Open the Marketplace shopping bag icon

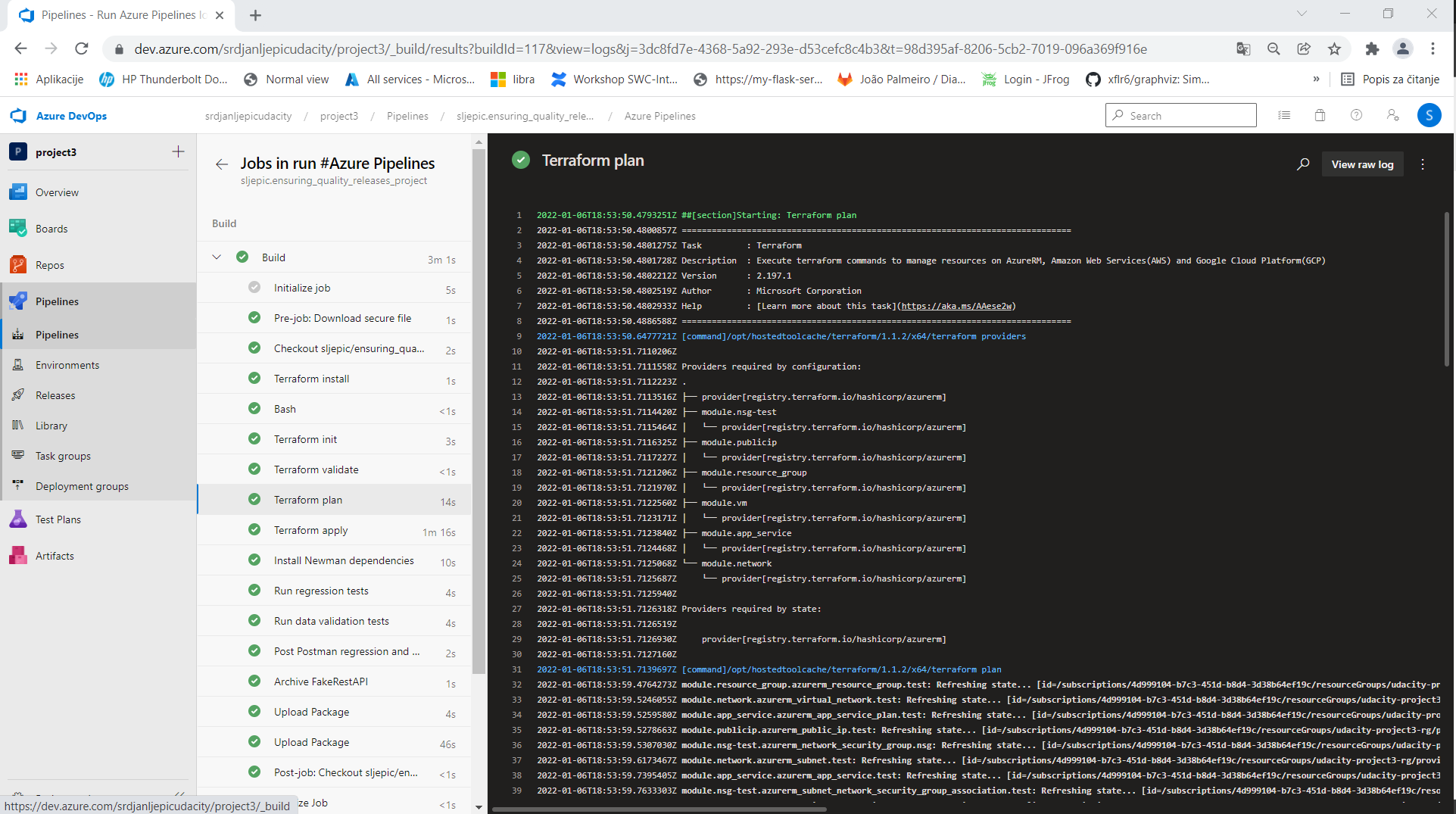pos(1320,115)
